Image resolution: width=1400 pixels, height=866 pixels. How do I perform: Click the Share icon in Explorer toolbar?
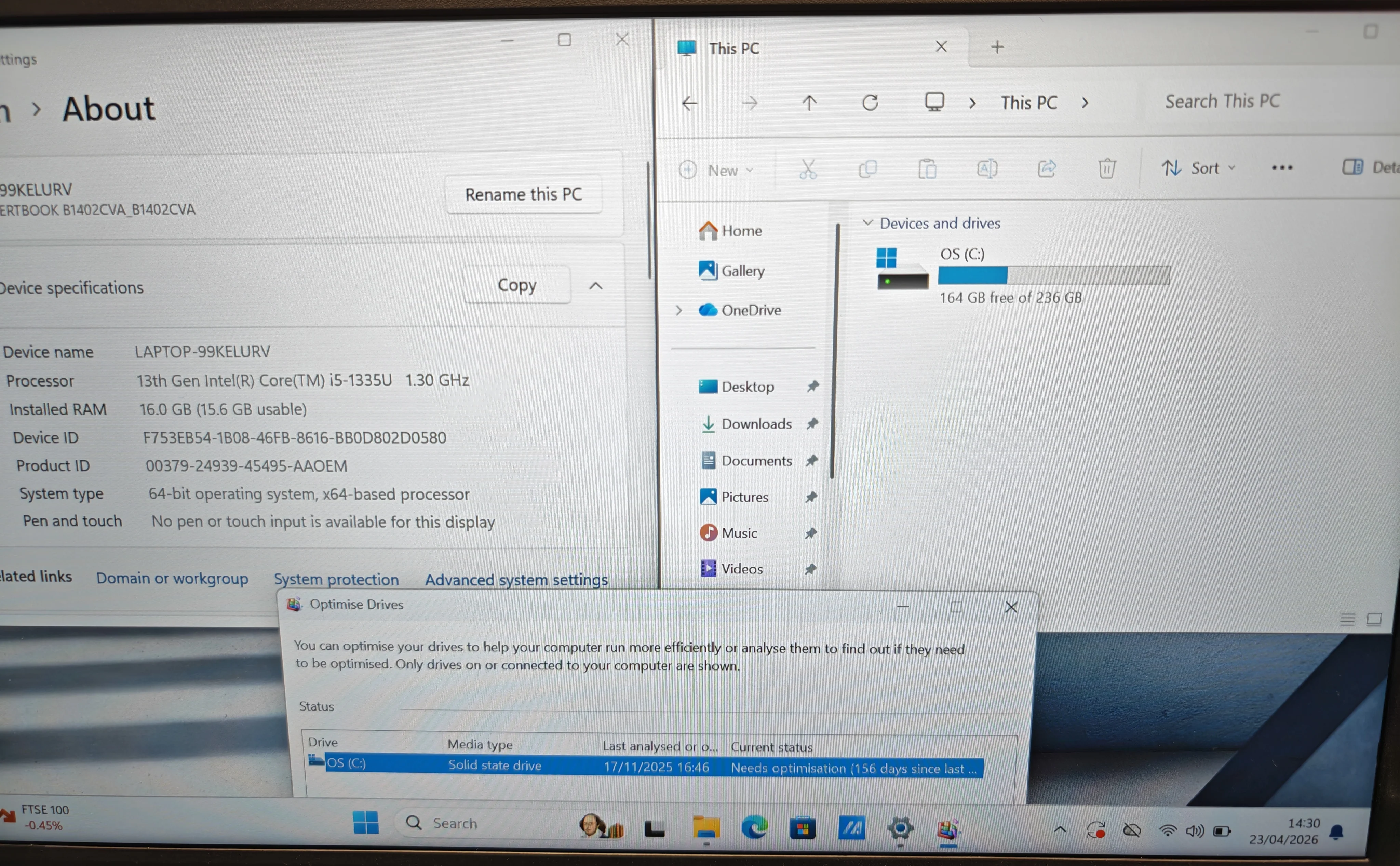pos(1047,168)
